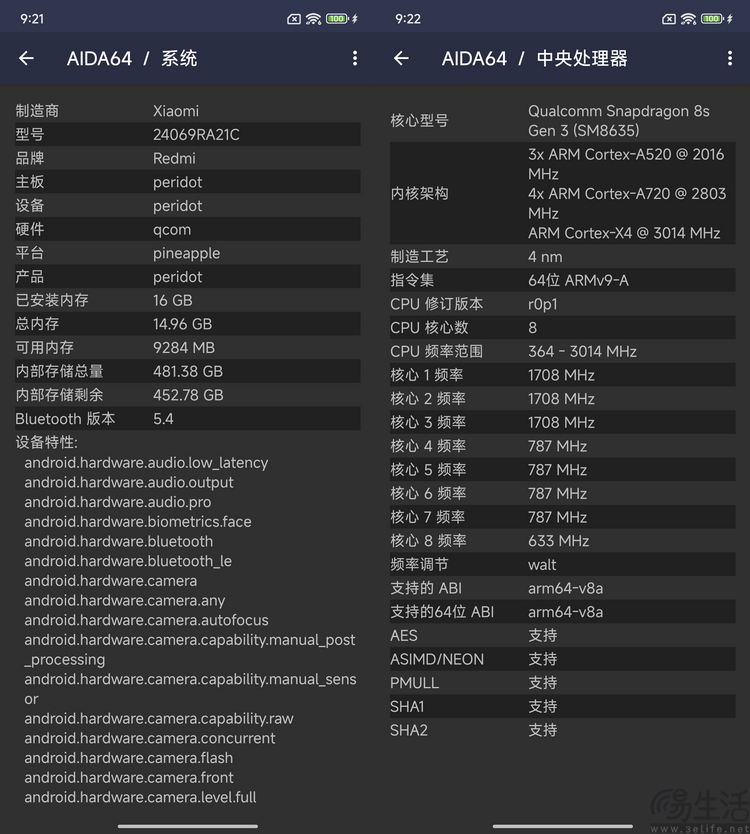Select Qualcomm Snapdragon 8s Gen 3 value
The width and height of the screenshot is (750, 834).
(x=619, y=121)
